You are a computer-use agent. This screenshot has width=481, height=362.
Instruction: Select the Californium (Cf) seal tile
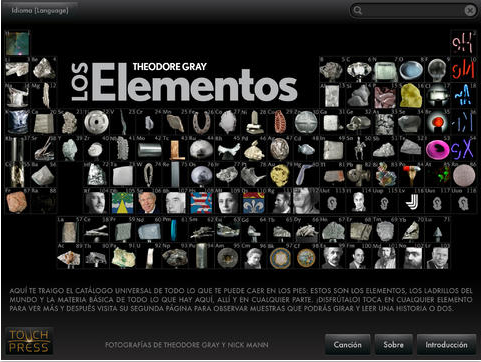pos(306,257)
